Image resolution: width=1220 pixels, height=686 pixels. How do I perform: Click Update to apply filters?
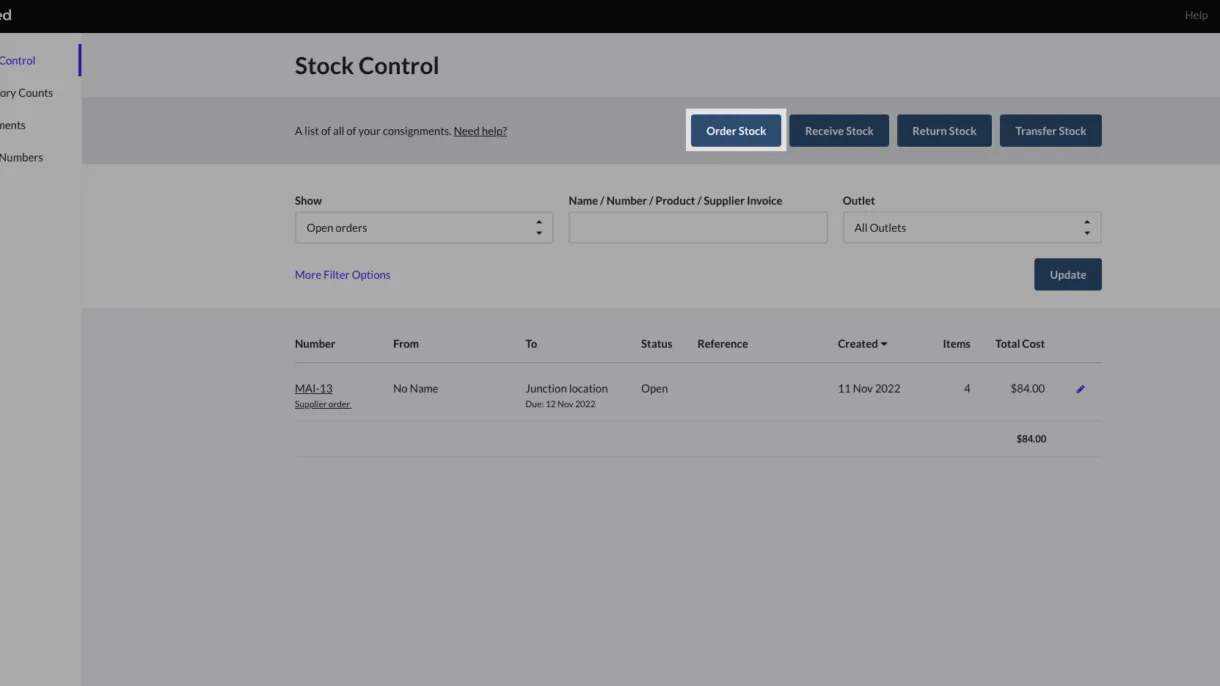point(1067,275)
